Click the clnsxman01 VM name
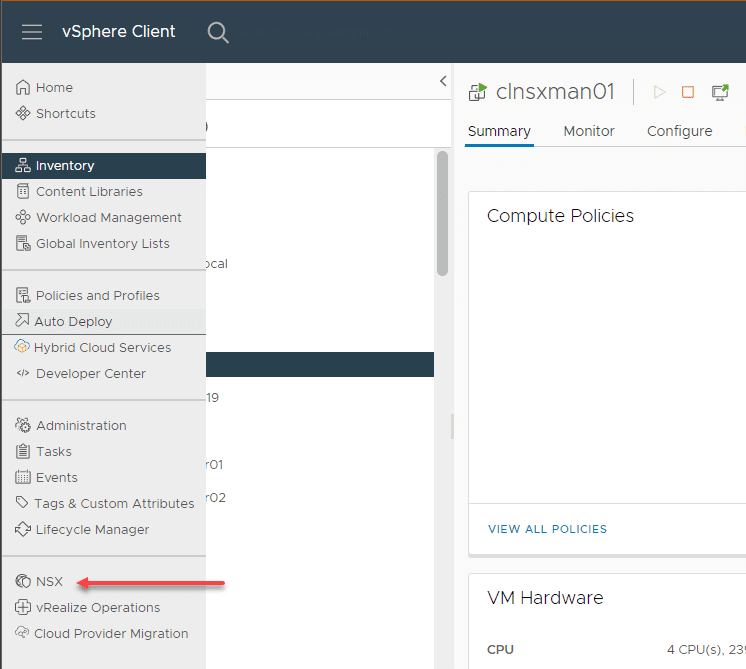This screenshot has height=669, width=746. click(x=555, y=91)
